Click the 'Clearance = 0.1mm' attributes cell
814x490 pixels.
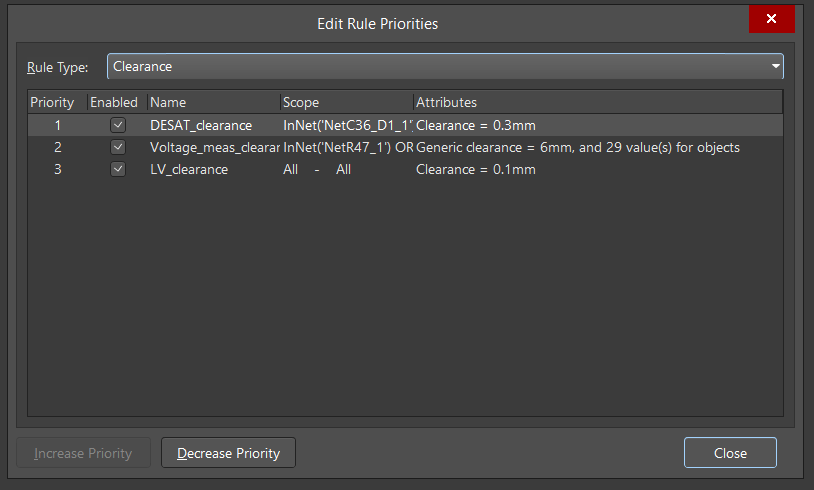[476, 169]
